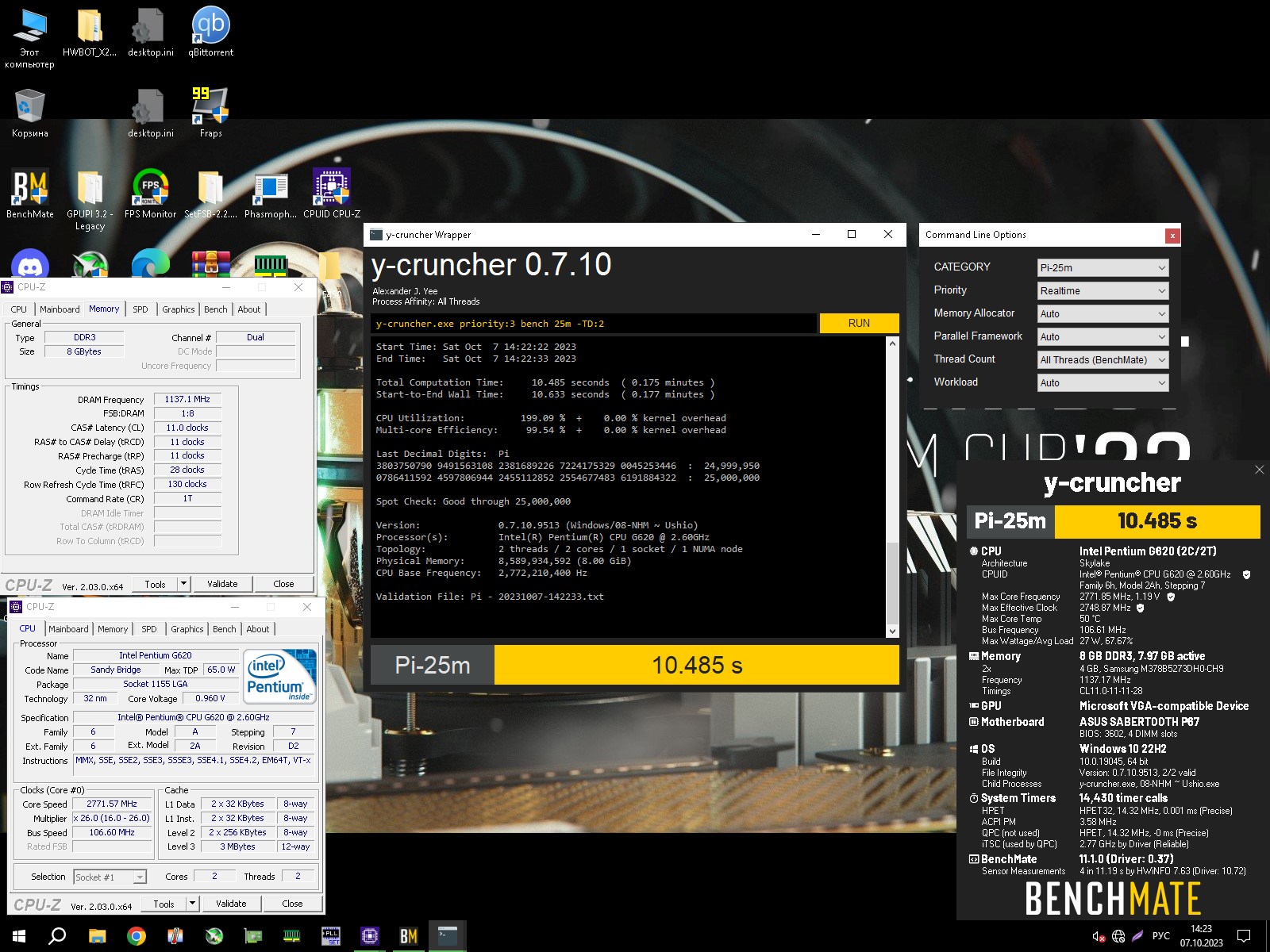Click the Windows Start button
Viewport: 1270px width, 952px height.
(x=19, y=936)
